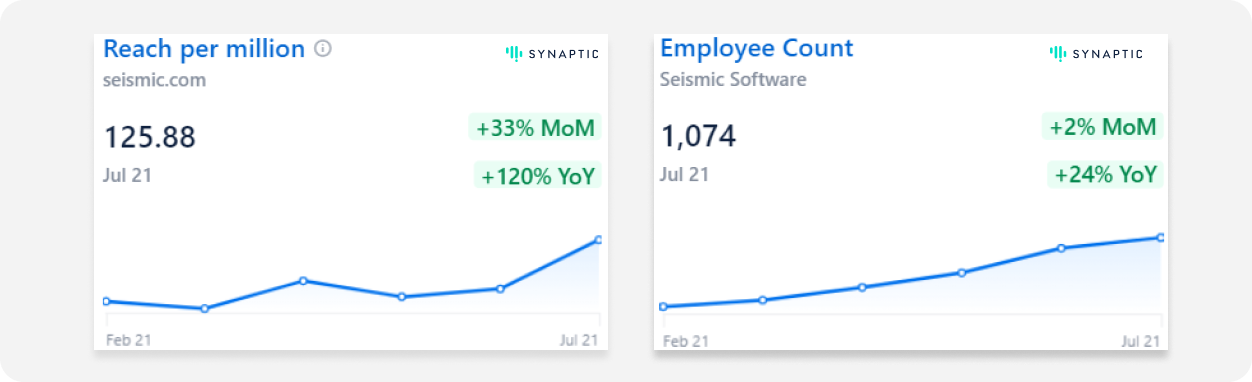The width and height of the screenshot is (1252, 382).
Task: Select last data point on Reach chart
Action: click(x=598, y=240)
